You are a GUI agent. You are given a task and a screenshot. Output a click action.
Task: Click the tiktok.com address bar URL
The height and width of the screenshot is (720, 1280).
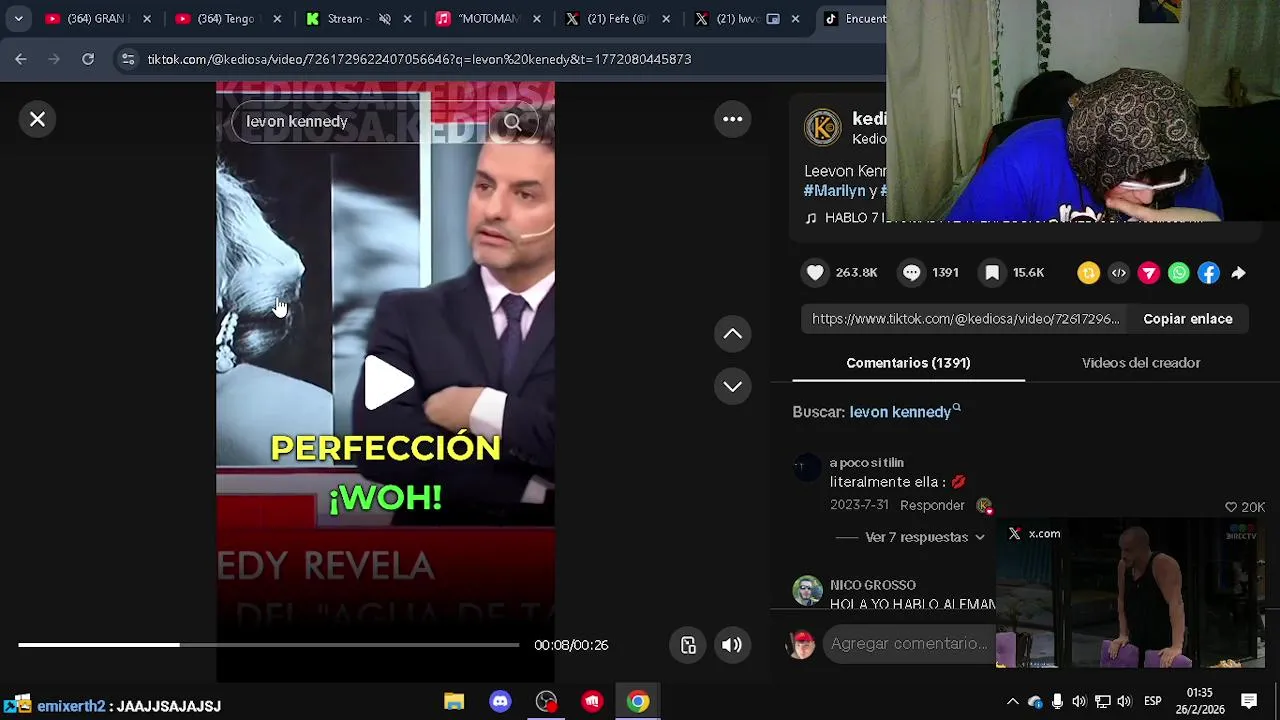point(419,59)
